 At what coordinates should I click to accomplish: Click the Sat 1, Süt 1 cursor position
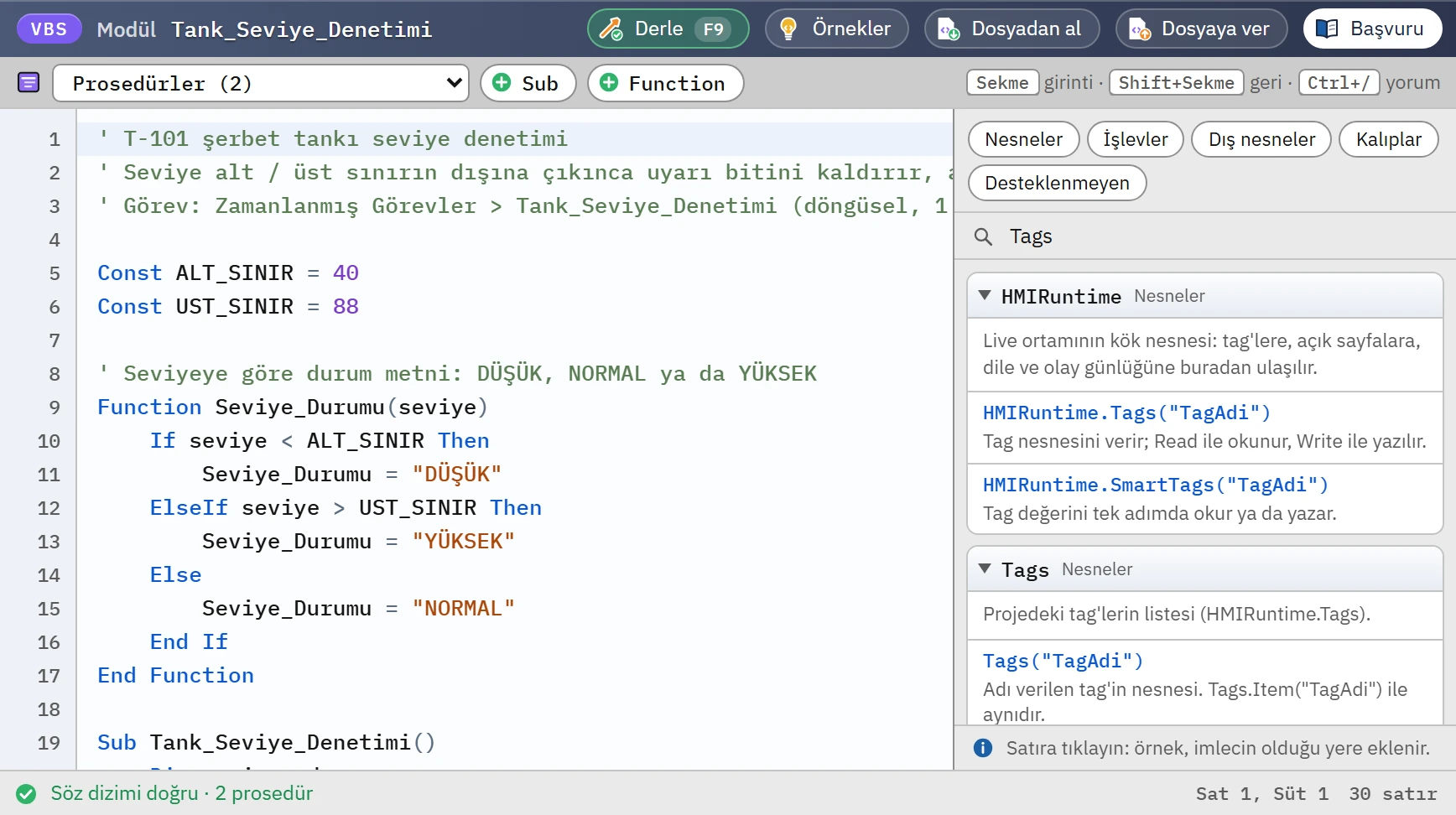pyautogui.click(x=1261, y=793)
